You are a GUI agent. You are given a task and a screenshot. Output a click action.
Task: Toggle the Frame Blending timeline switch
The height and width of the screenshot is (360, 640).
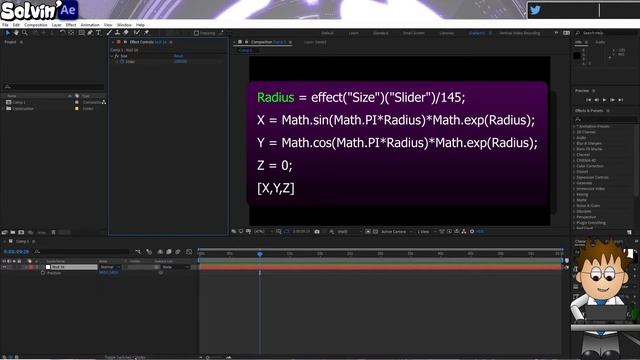pos(169,251)
